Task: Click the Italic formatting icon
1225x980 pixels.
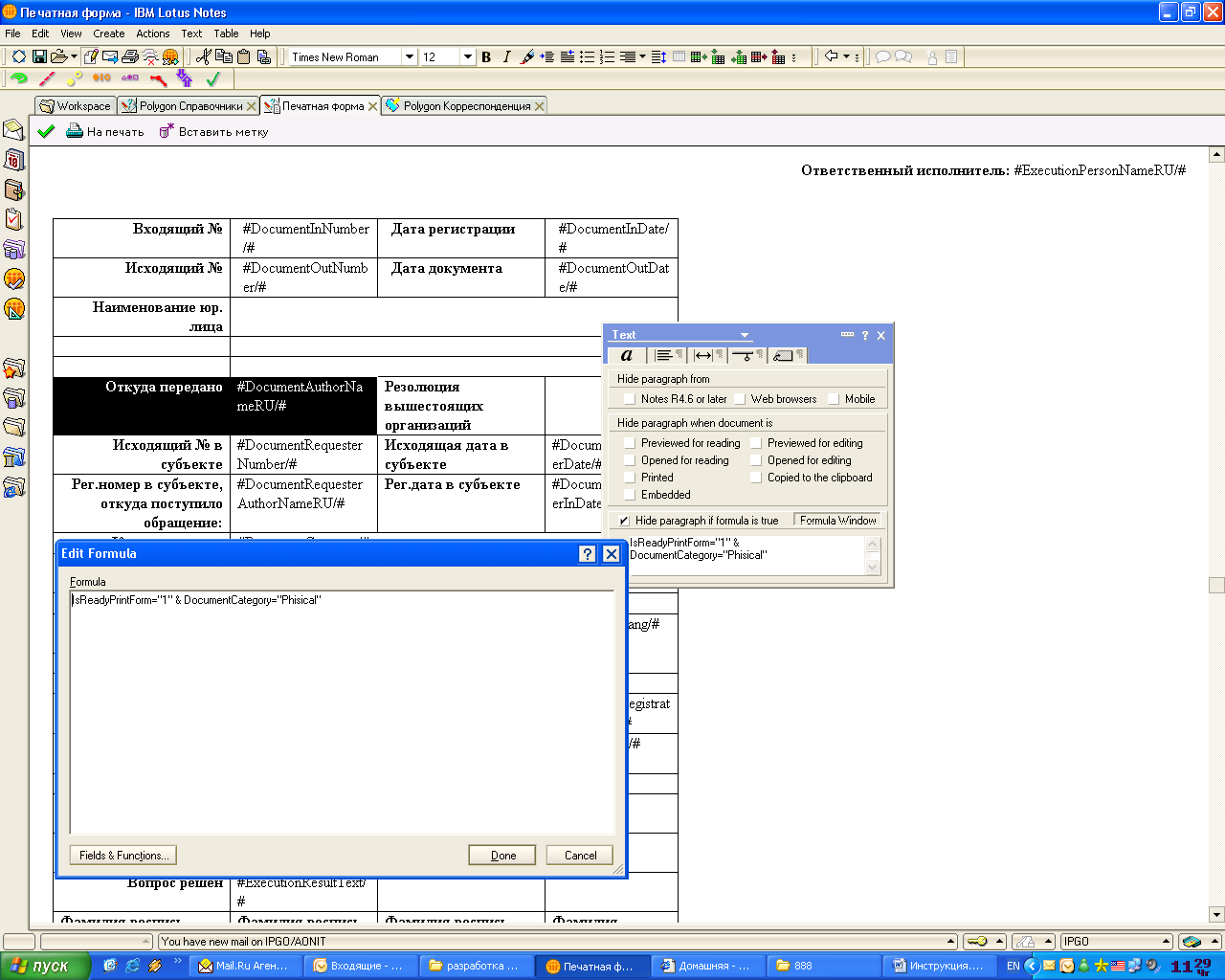Action: point(506,57)
